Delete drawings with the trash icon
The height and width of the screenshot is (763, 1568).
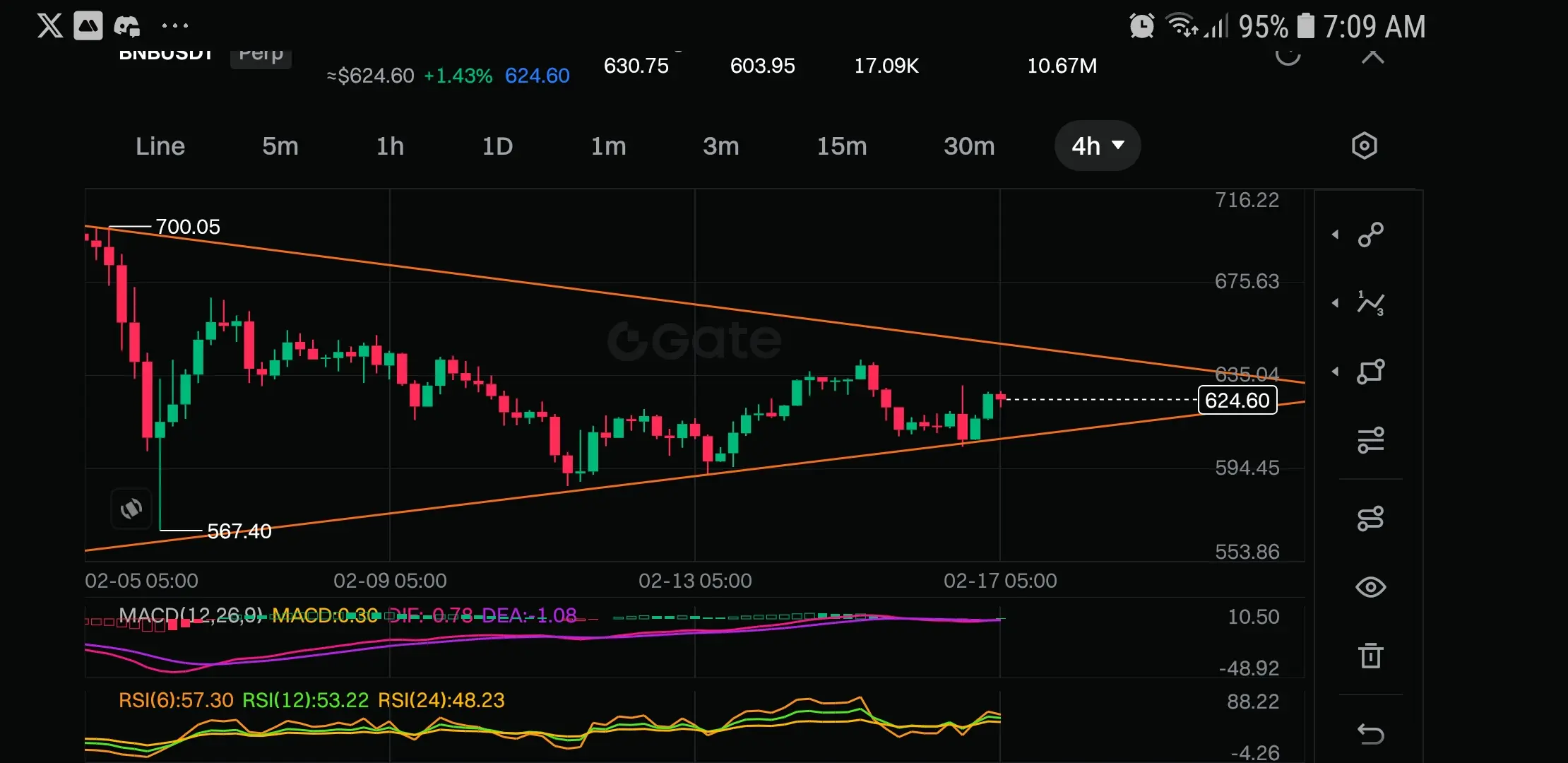tap(1370, 656)
